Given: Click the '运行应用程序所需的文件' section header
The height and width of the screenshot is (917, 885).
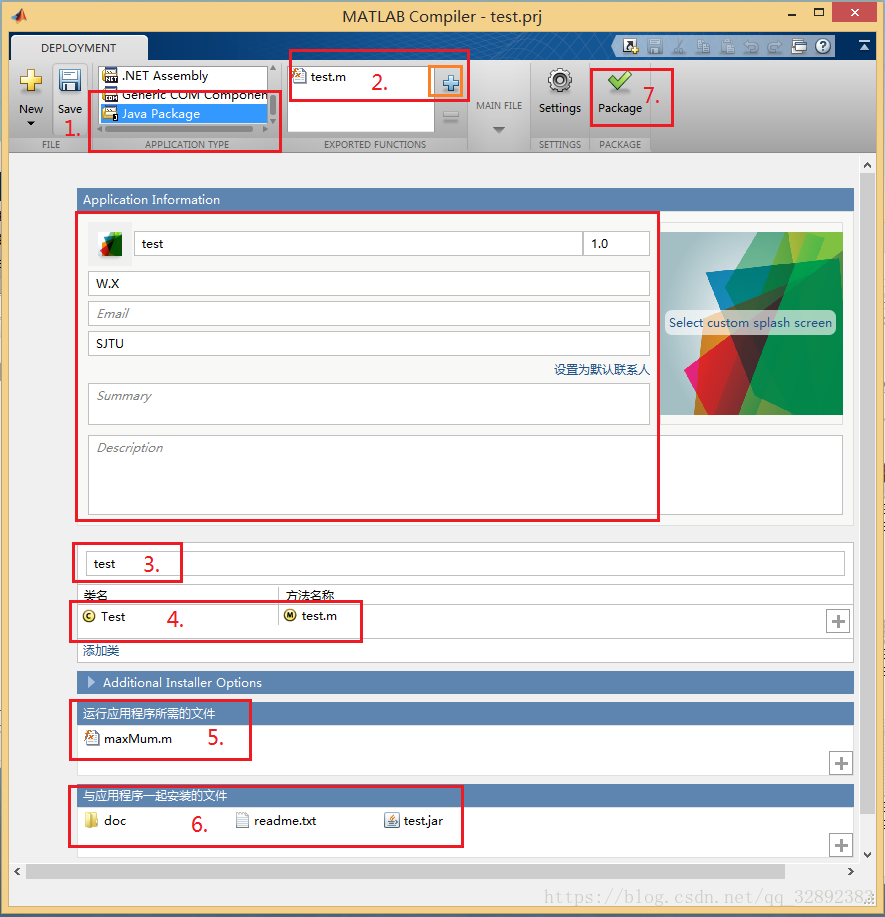Looking at the screenshot, I should (x=465, y=713).
